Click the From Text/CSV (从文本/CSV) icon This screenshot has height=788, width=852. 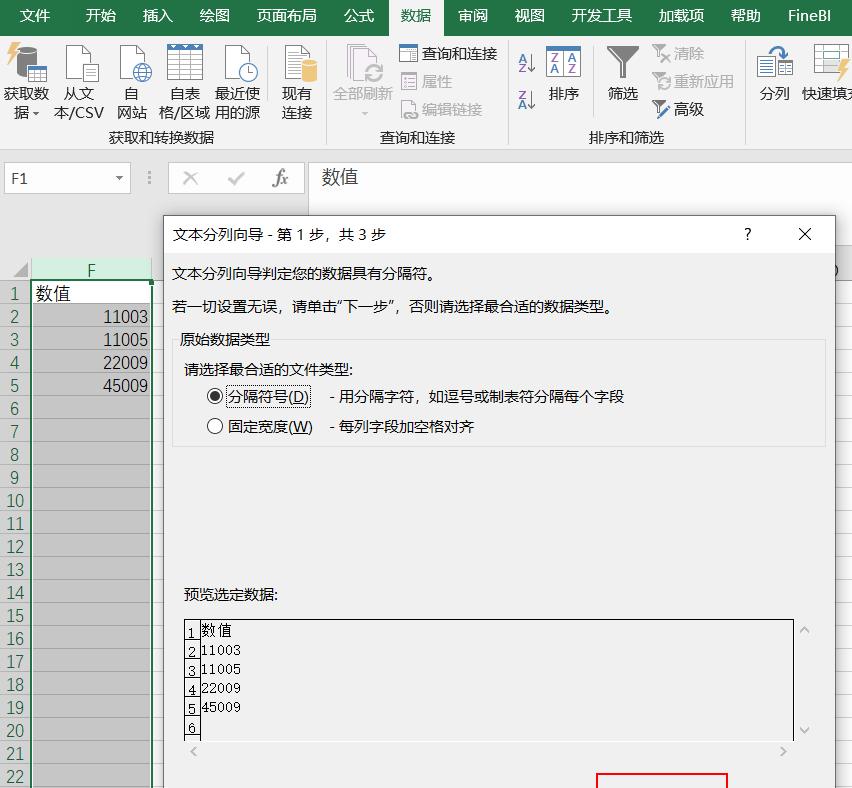80,62
